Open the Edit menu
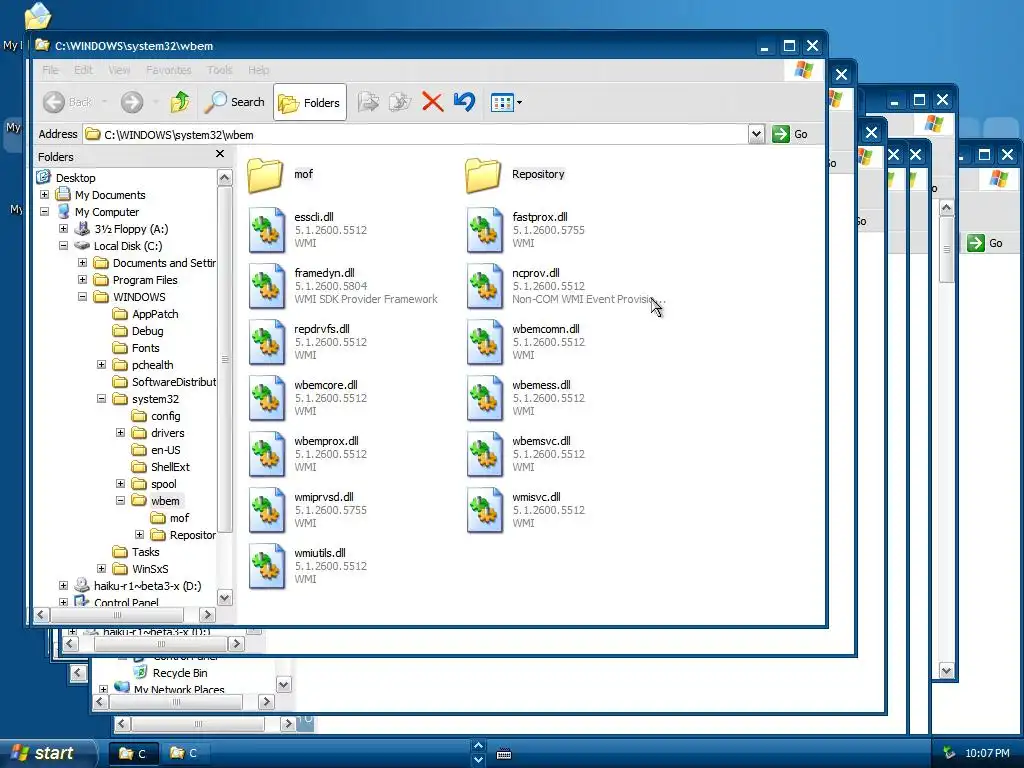The width and height of the screenshot is (1024, 768). (x=83, y=70)
